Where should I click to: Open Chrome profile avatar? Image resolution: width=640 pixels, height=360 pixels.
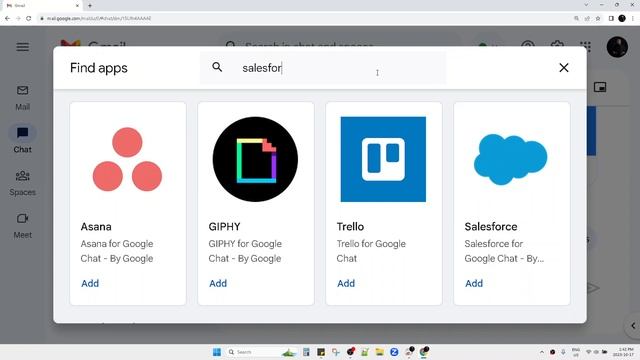622,18
